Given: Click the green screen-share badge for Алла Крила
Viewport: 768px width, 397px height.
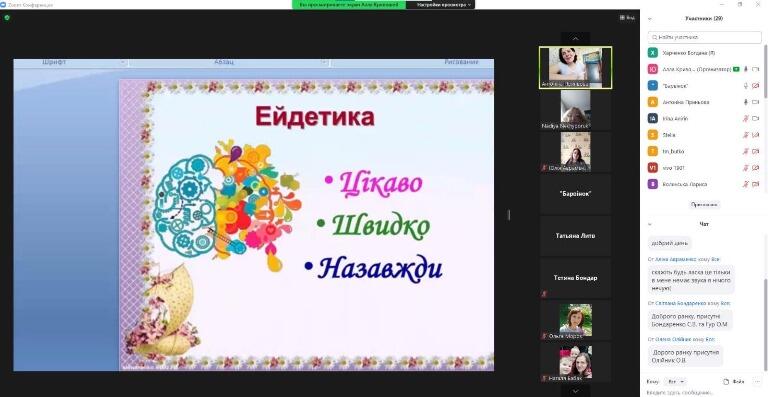Looking at the screenshot, I should click(736, 70).
